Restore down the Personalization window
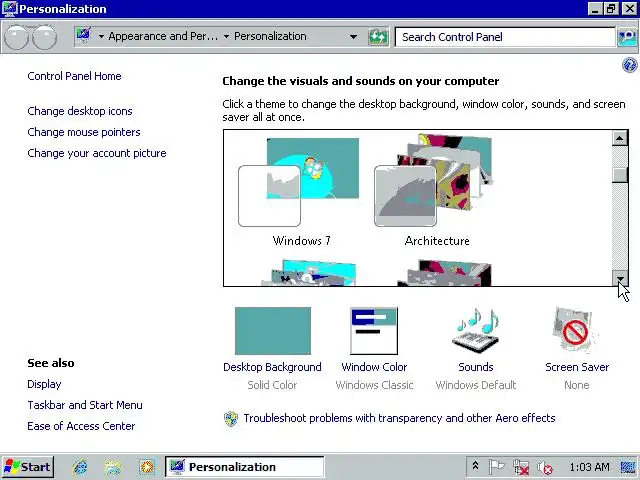The width and height of the screenshot is (640, 480). [611, 9]
